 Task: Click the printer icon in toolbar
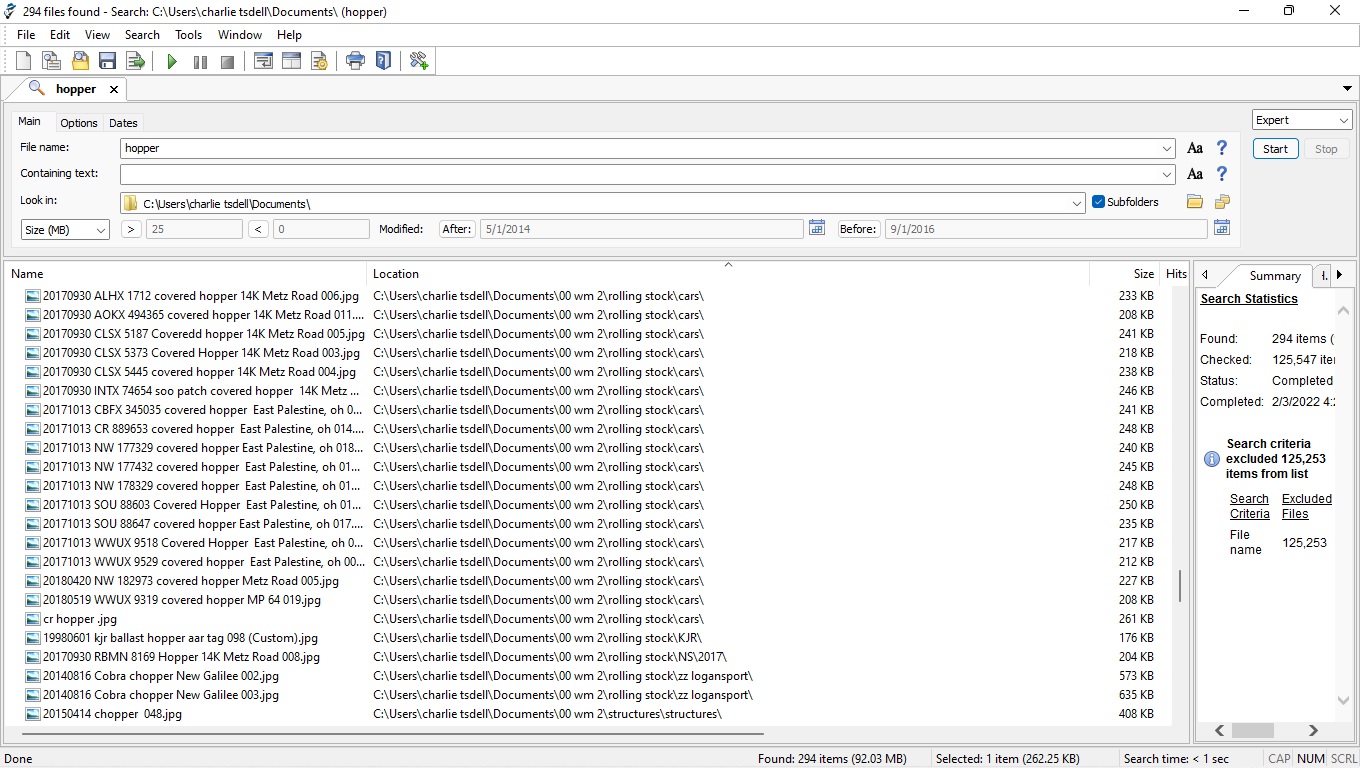355,62
